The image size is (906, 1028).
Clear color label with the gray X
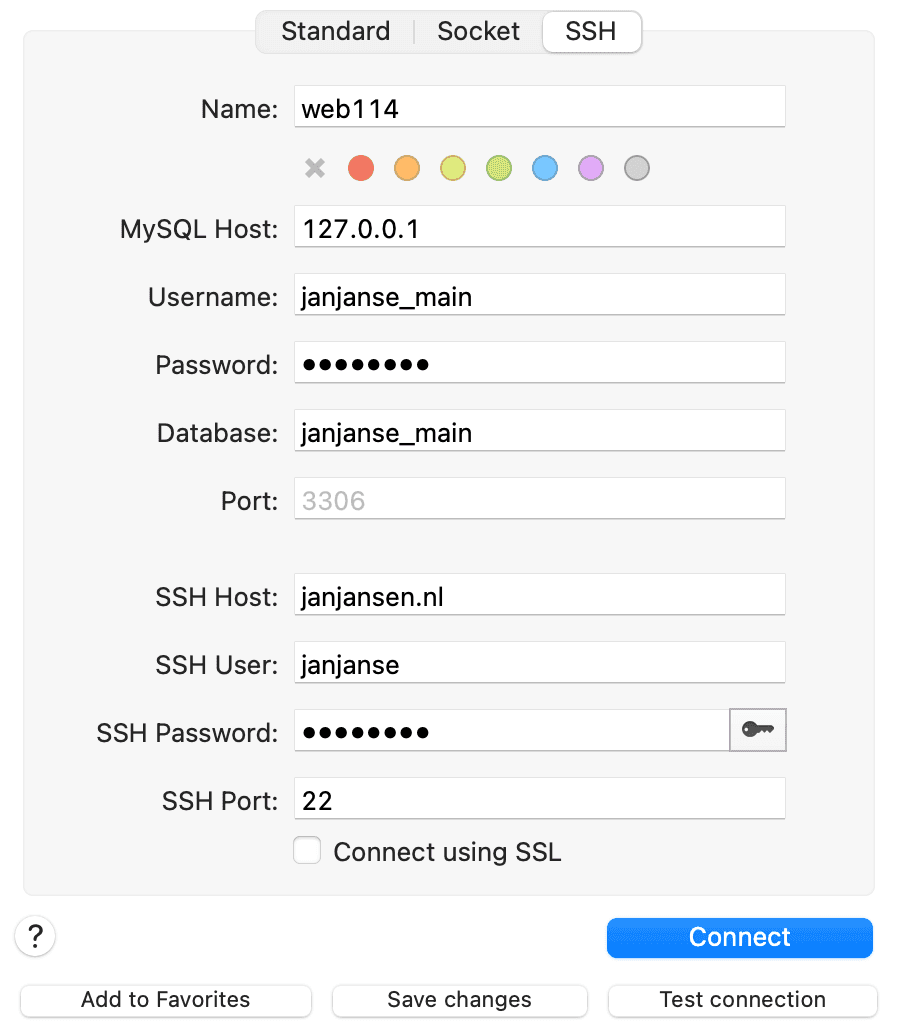point(315,168)
